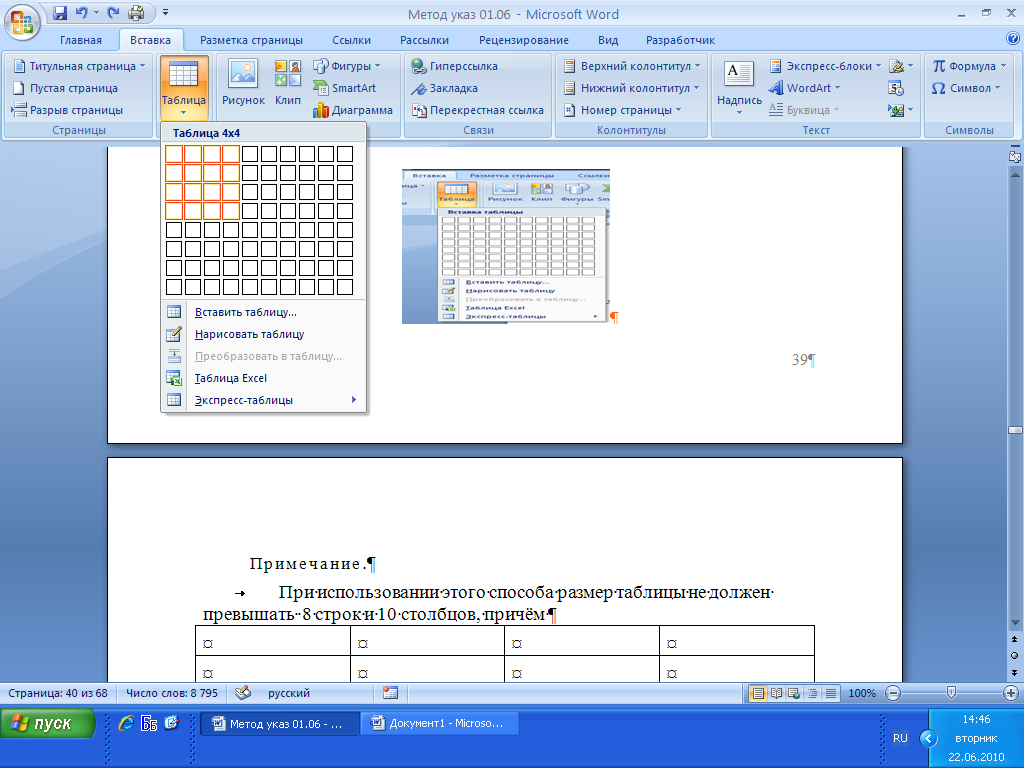
Task: Click the пуск Start button
Action: coord(48,724)
